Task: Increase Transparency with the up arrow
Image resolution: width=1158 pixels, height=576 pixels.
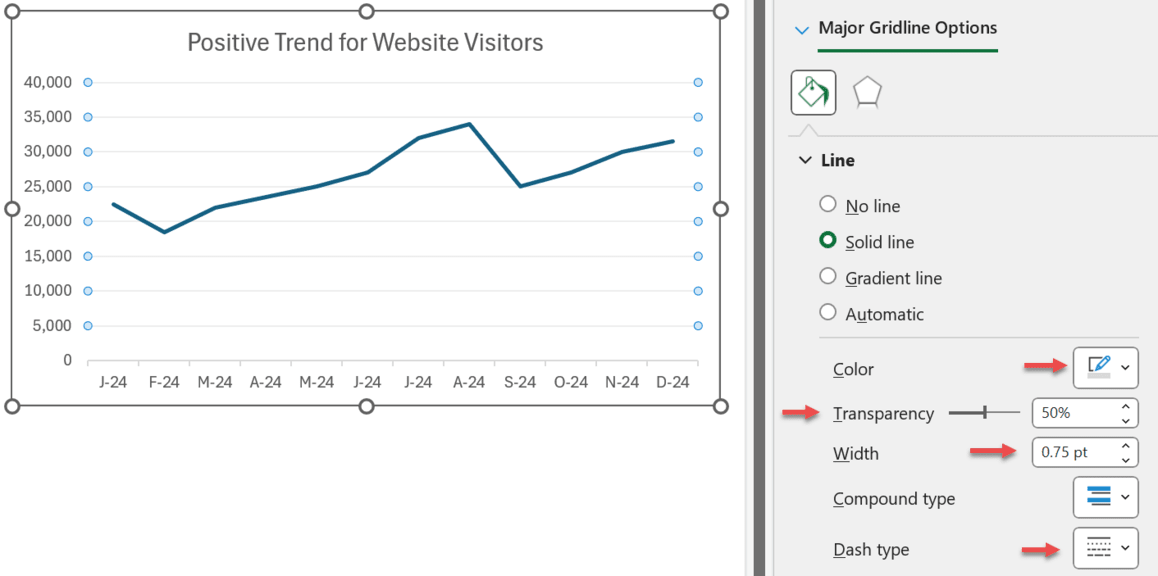Action: tap(1126, 406)
